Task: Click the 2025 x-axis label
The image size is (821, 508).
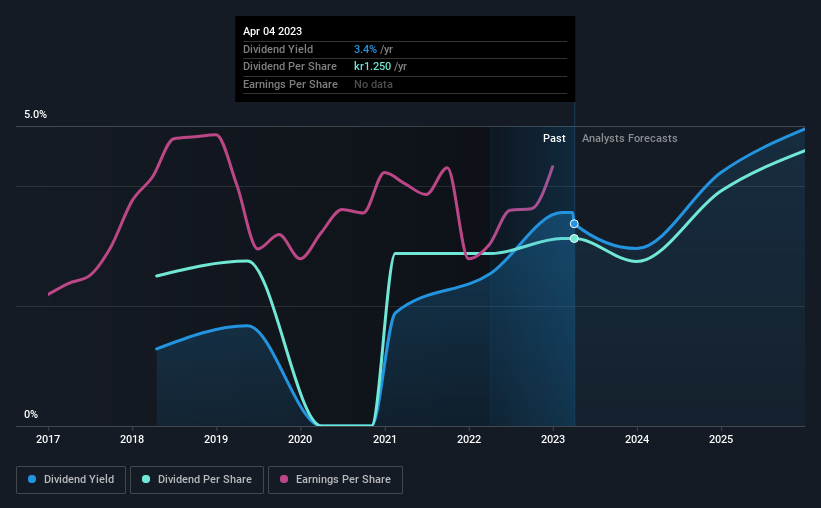Action: click(721, 439)
